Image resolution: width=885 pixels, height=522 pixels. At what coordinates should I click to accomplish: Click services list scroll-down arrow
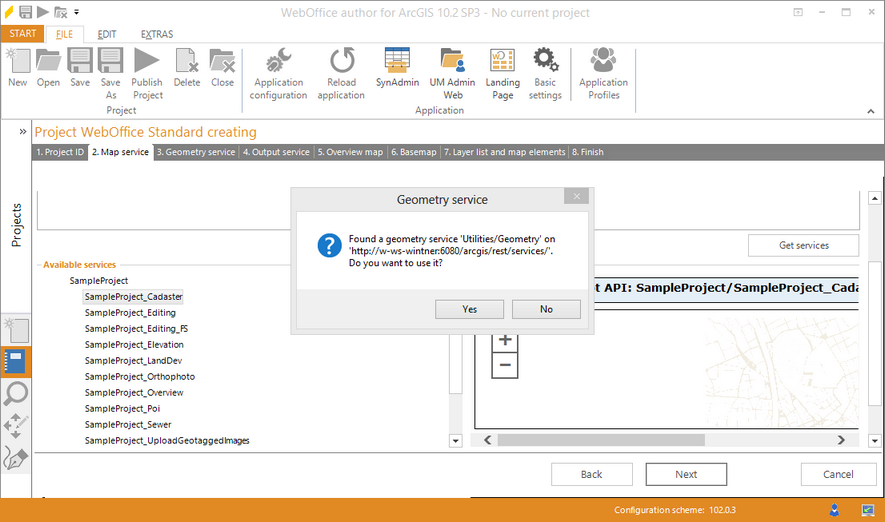click(455, 441)
